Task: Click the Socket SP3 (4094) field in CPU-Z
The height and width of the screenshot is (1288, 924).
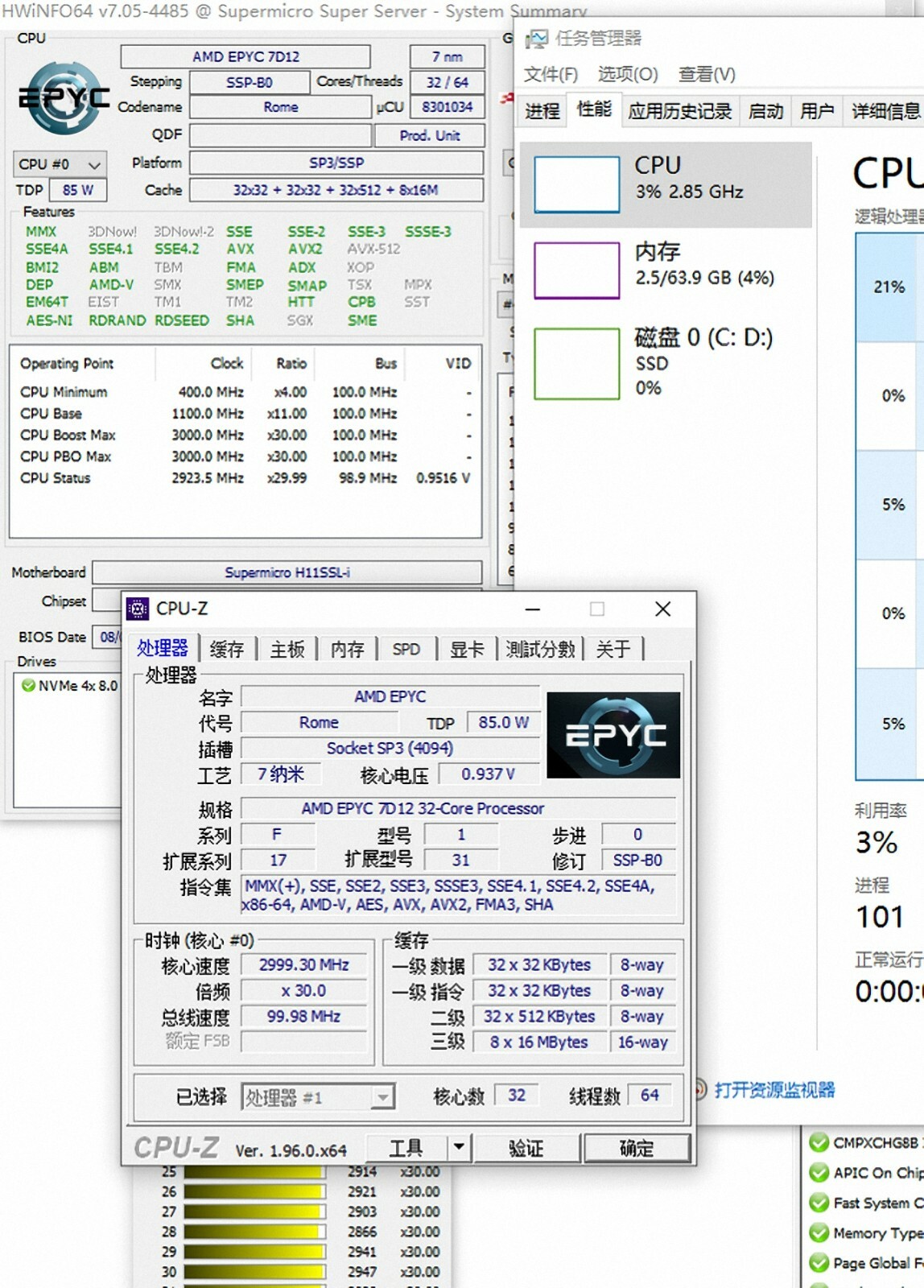Action: [x=390, y=749]
